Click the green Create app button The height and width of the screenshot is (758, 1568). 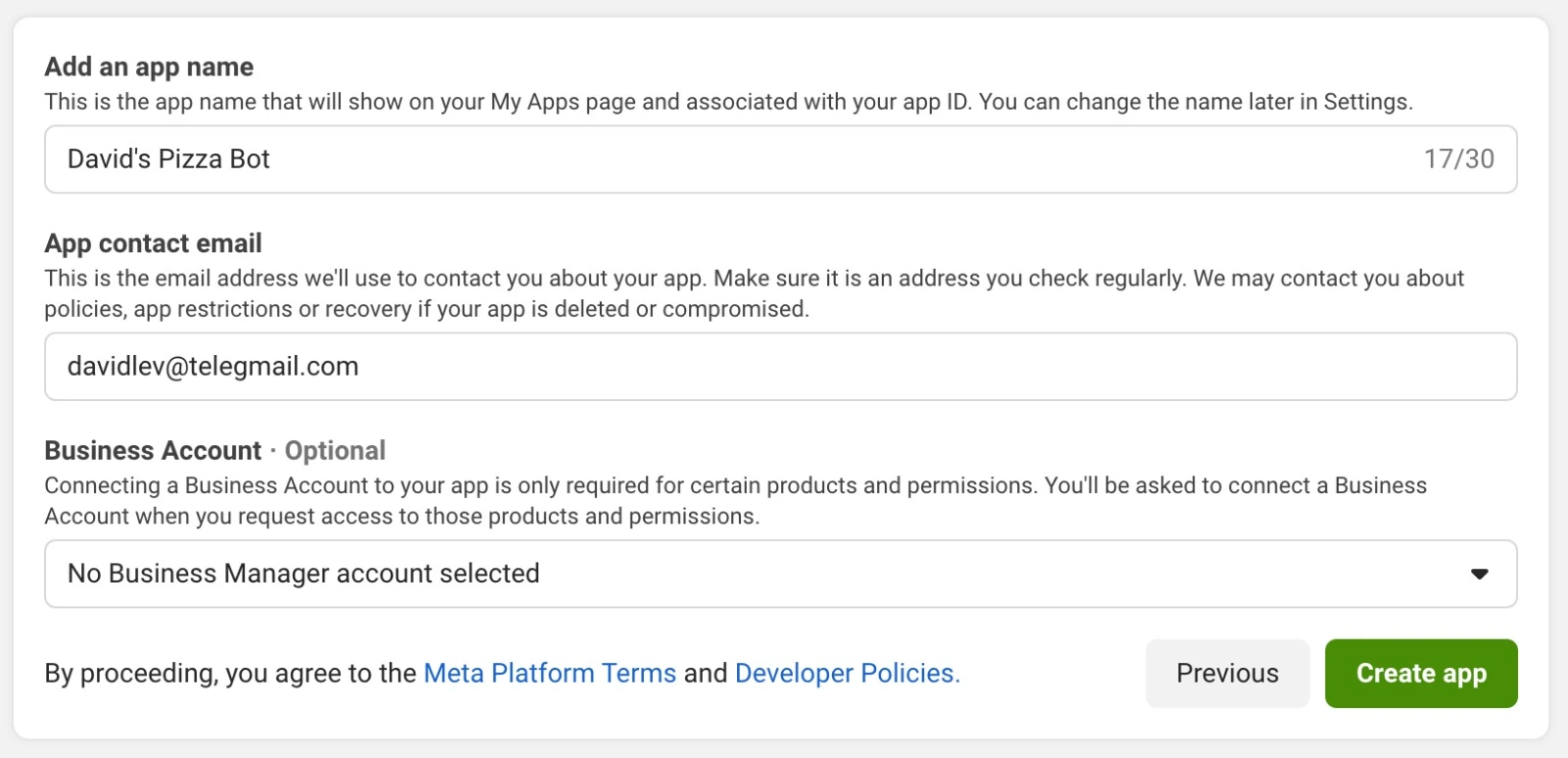pyautogui.click(x=1421, y=674)
